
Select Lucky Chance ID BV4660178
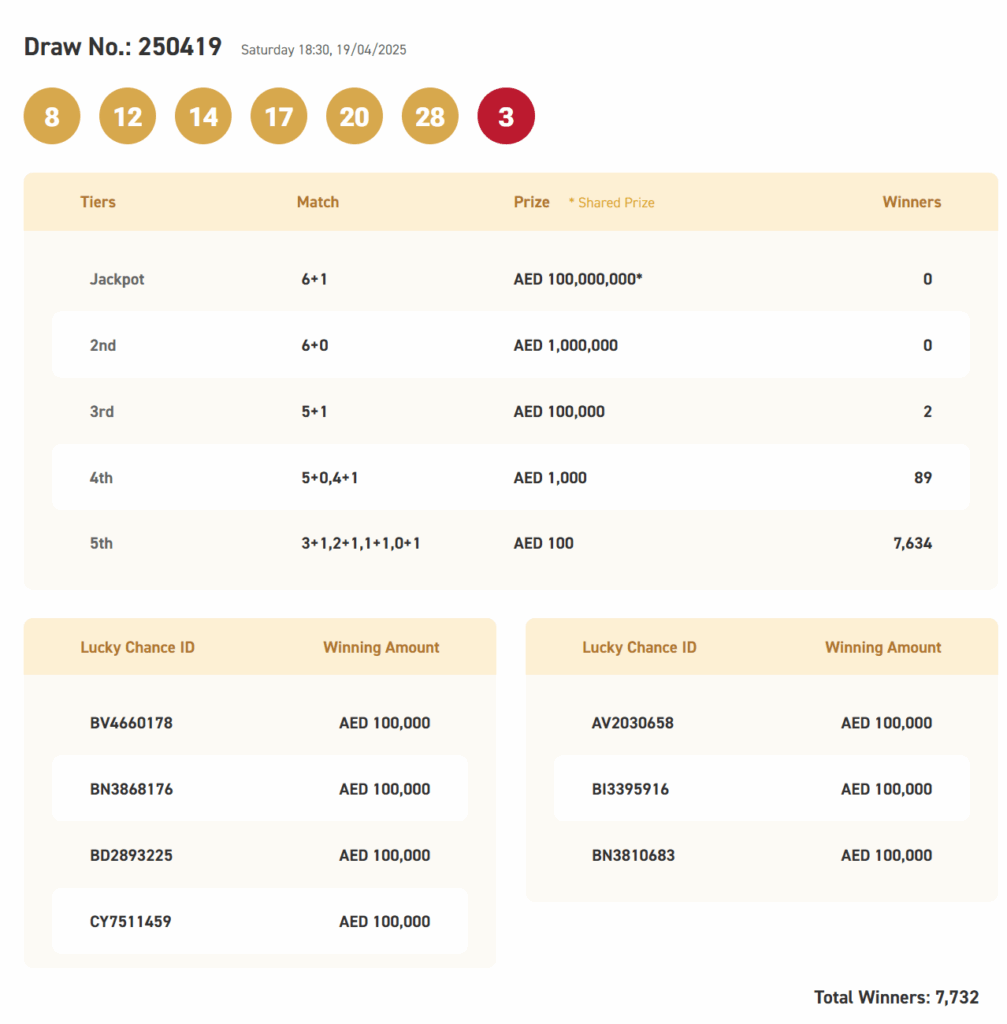pos(131,723)
